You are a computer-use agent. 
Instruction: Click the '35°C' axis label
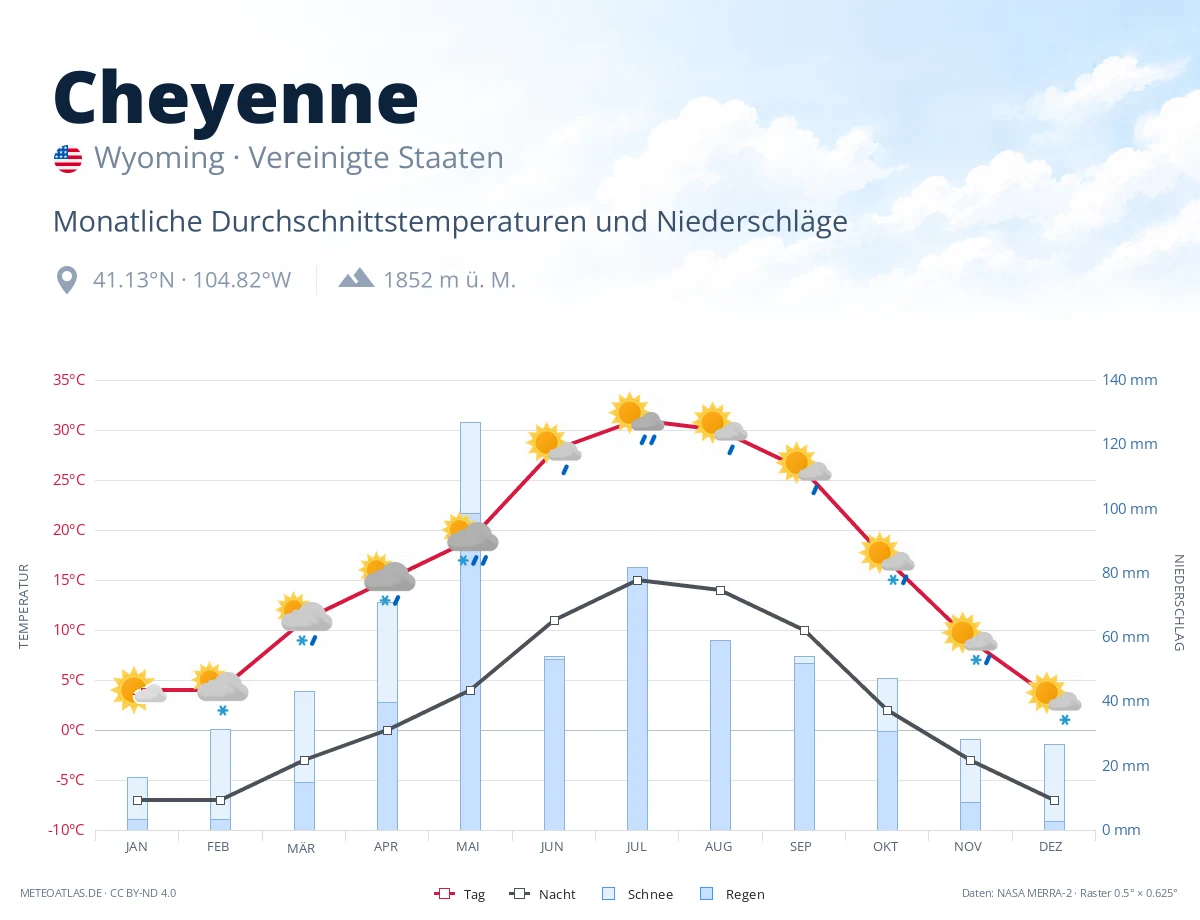(x=69, y=380)
